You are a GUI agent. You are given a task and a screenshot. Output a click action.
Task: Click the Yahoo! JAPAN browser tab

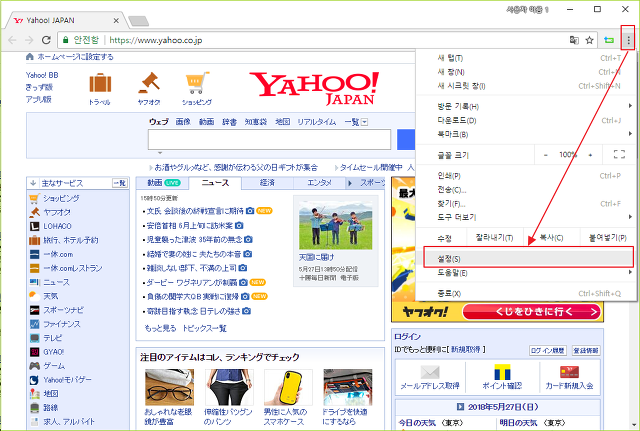[65, 20]
